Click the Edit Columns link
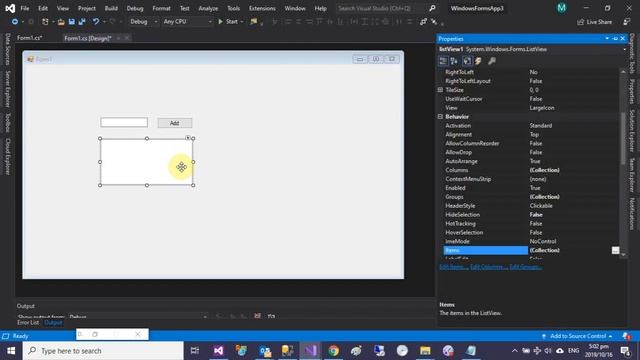Image resolution: width=640 pixels, height=360 pixels. tap(489, 267)
